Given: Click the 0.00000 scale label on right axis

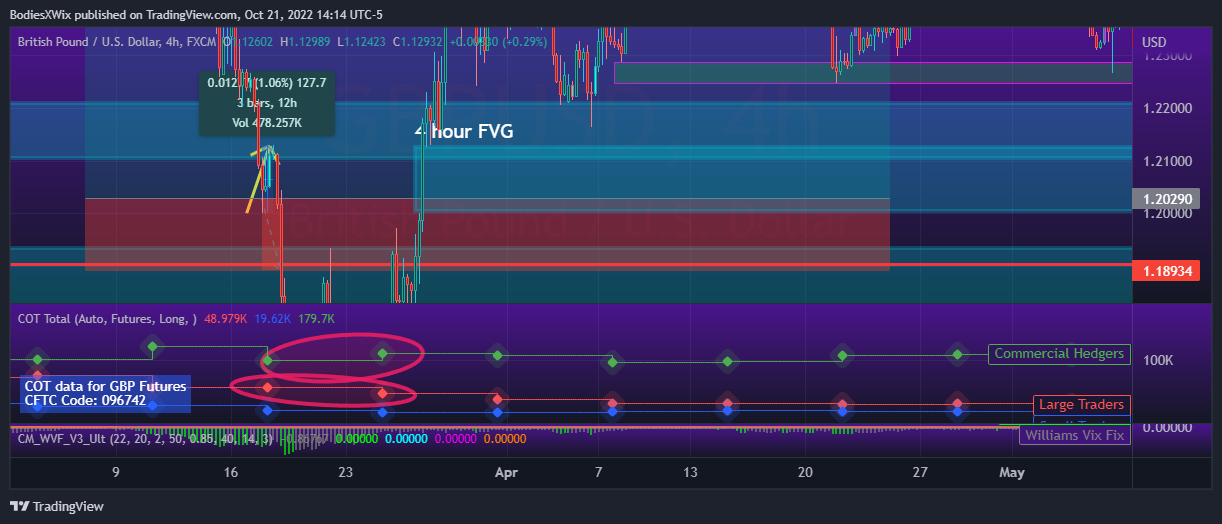Looking at the screenshot, I should (x=1167, y=428).
